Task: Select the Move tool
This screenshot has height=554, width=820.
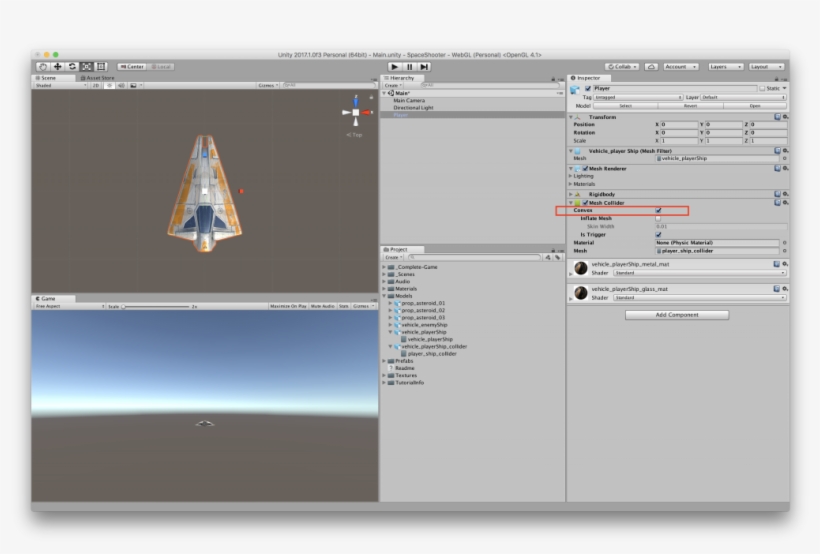Action: (x=57, y=66)
